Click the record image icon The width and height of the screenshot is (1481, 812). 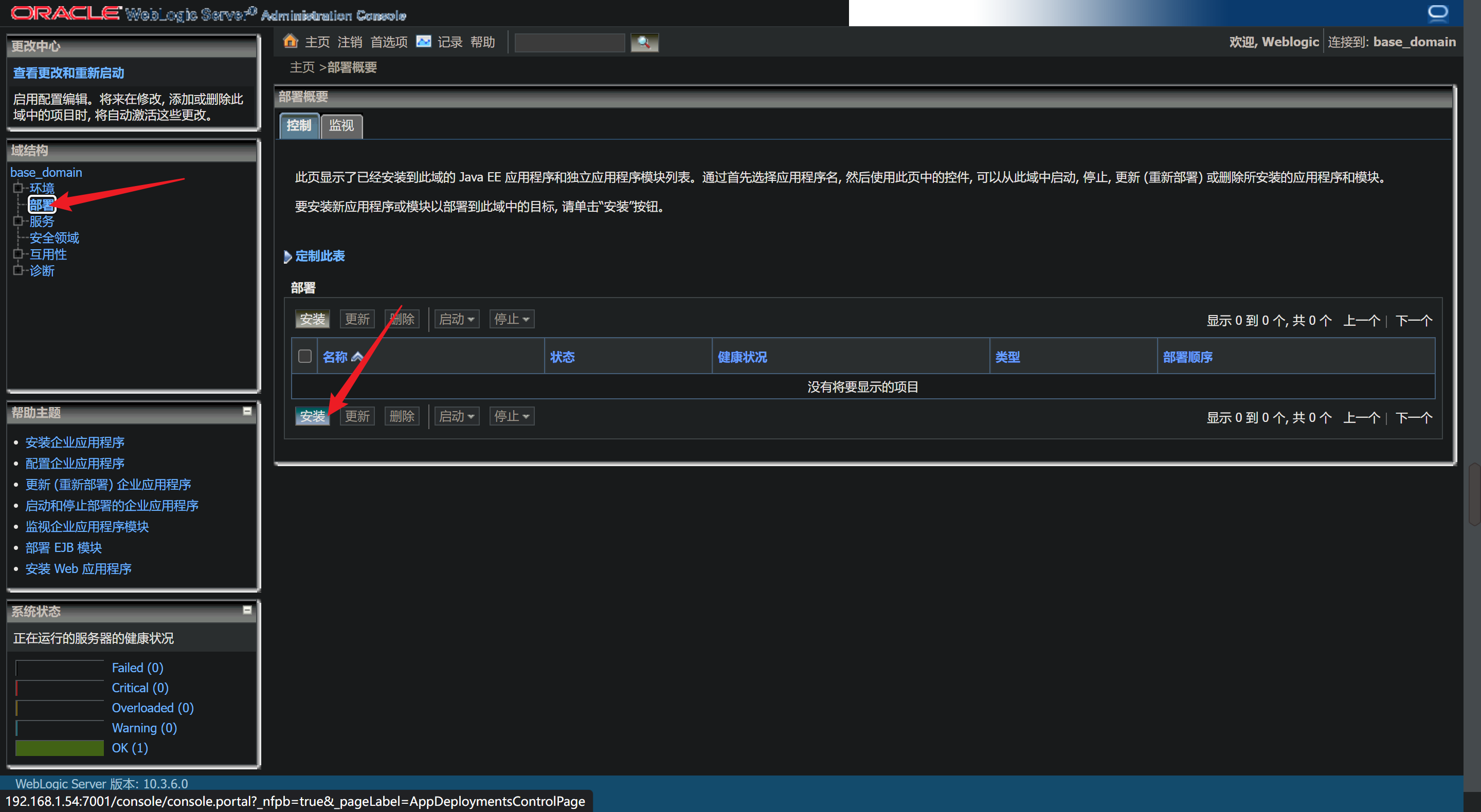click(x=424, y=42)
